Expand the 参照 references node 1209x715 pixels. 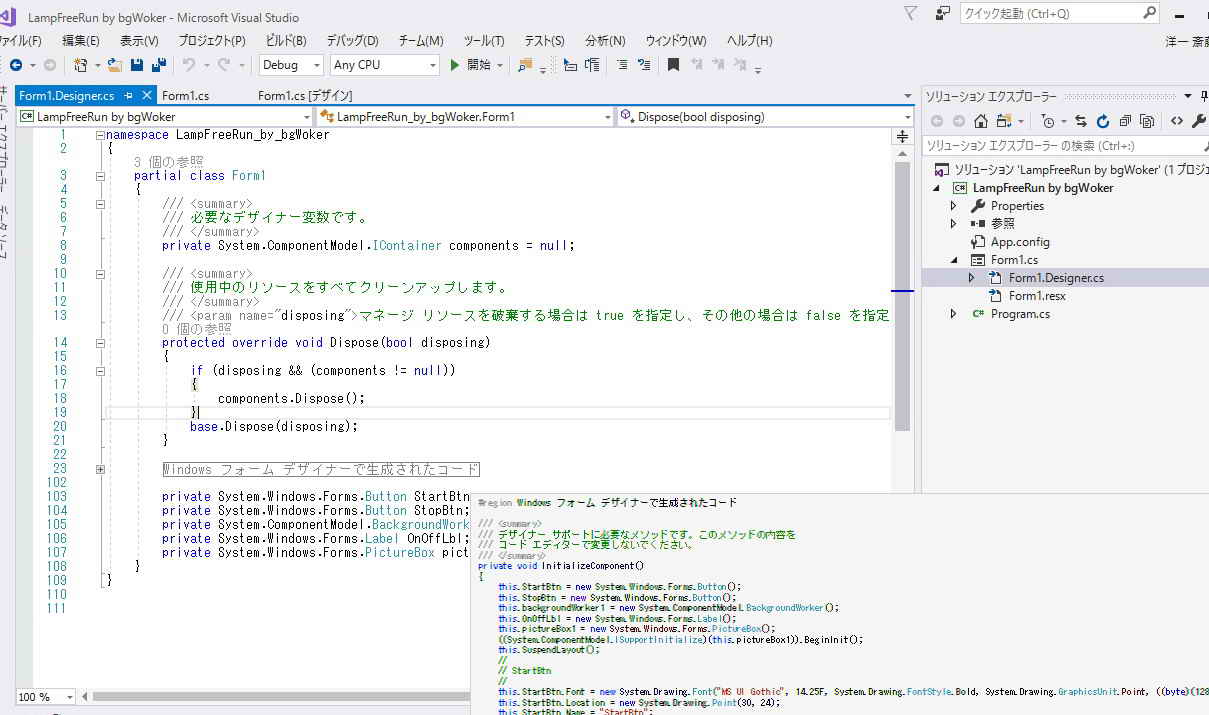tap(953, 224)
